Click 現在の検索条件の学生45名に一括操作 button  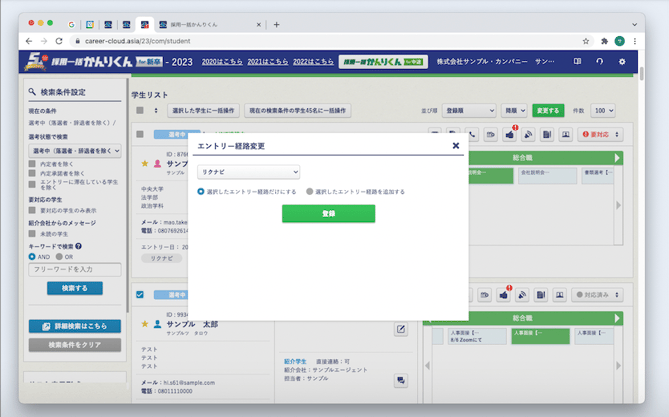(x=297, y=111)
